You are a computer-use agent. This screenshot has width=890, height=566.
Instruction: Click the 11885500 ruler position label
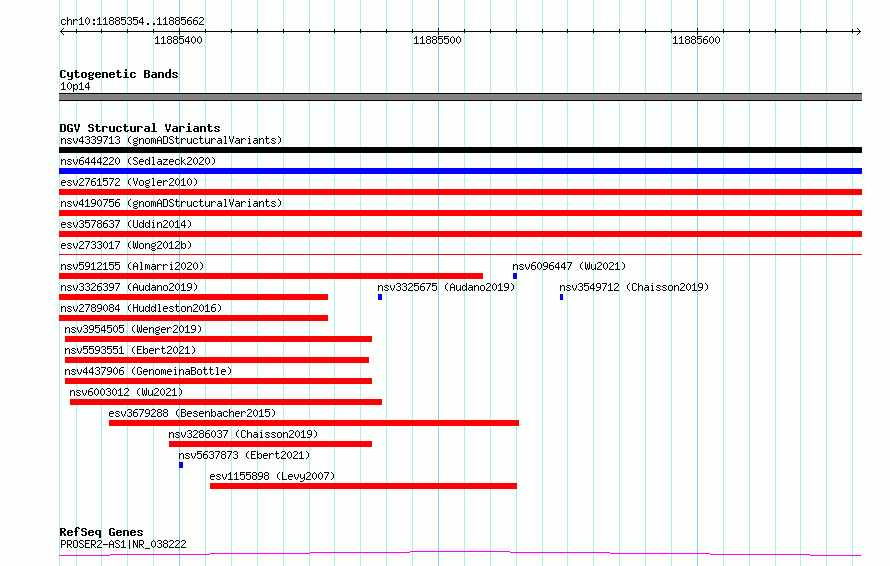[x=437, y=40]
